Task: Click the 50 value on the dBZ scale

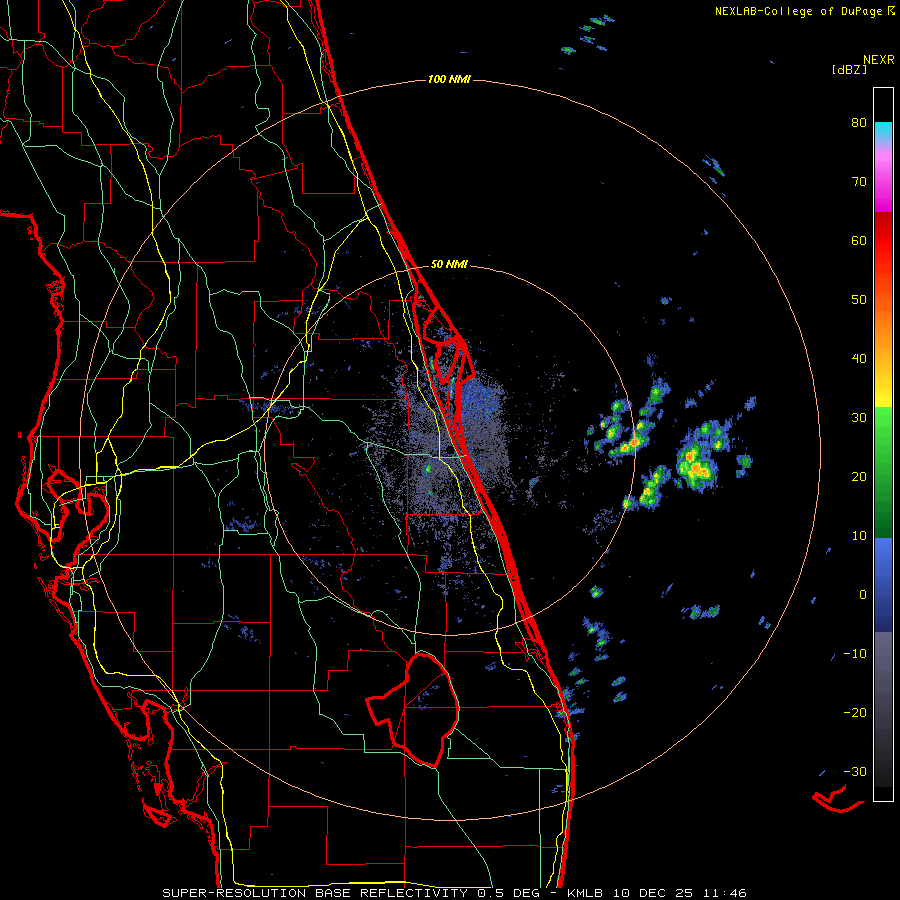Action: [859, 300]
